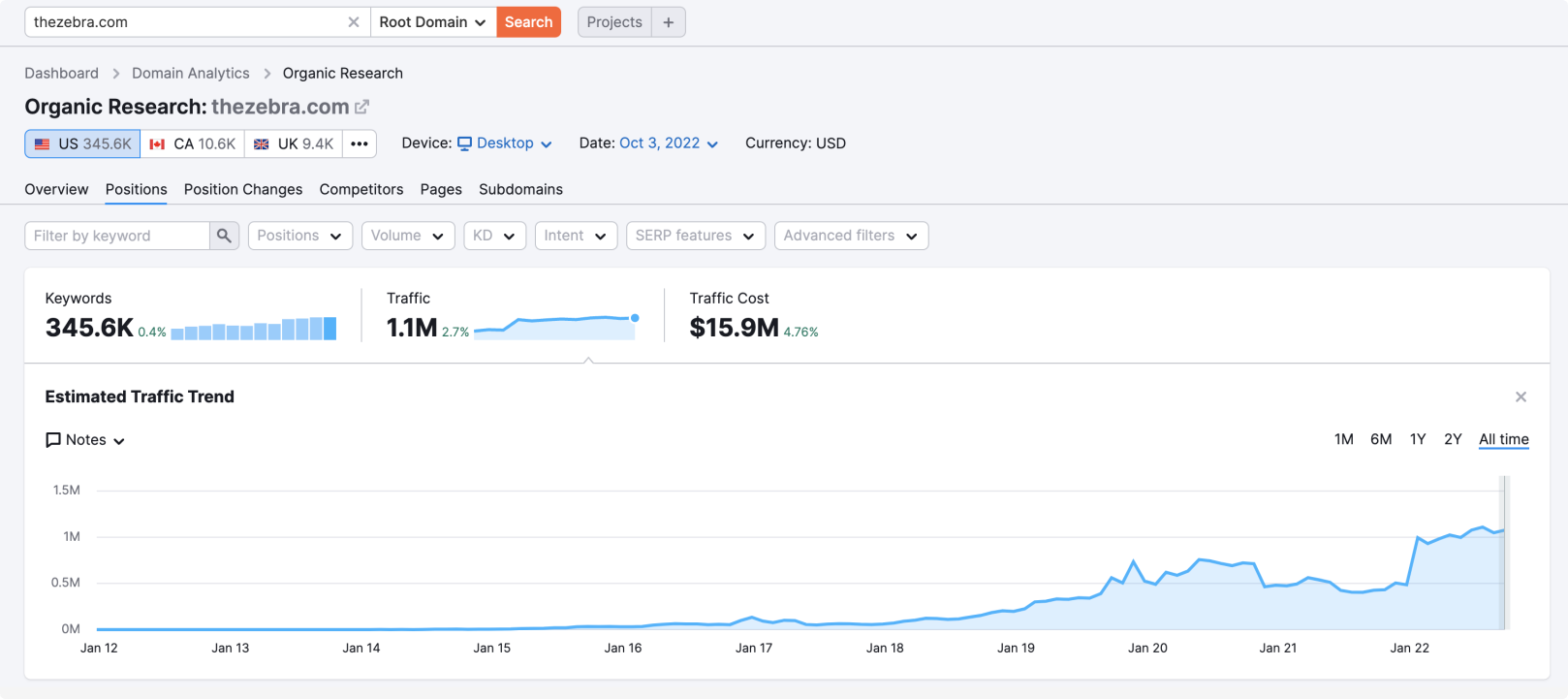
Task: Click the Jan 12 axis label
Action: coord(99,648)
